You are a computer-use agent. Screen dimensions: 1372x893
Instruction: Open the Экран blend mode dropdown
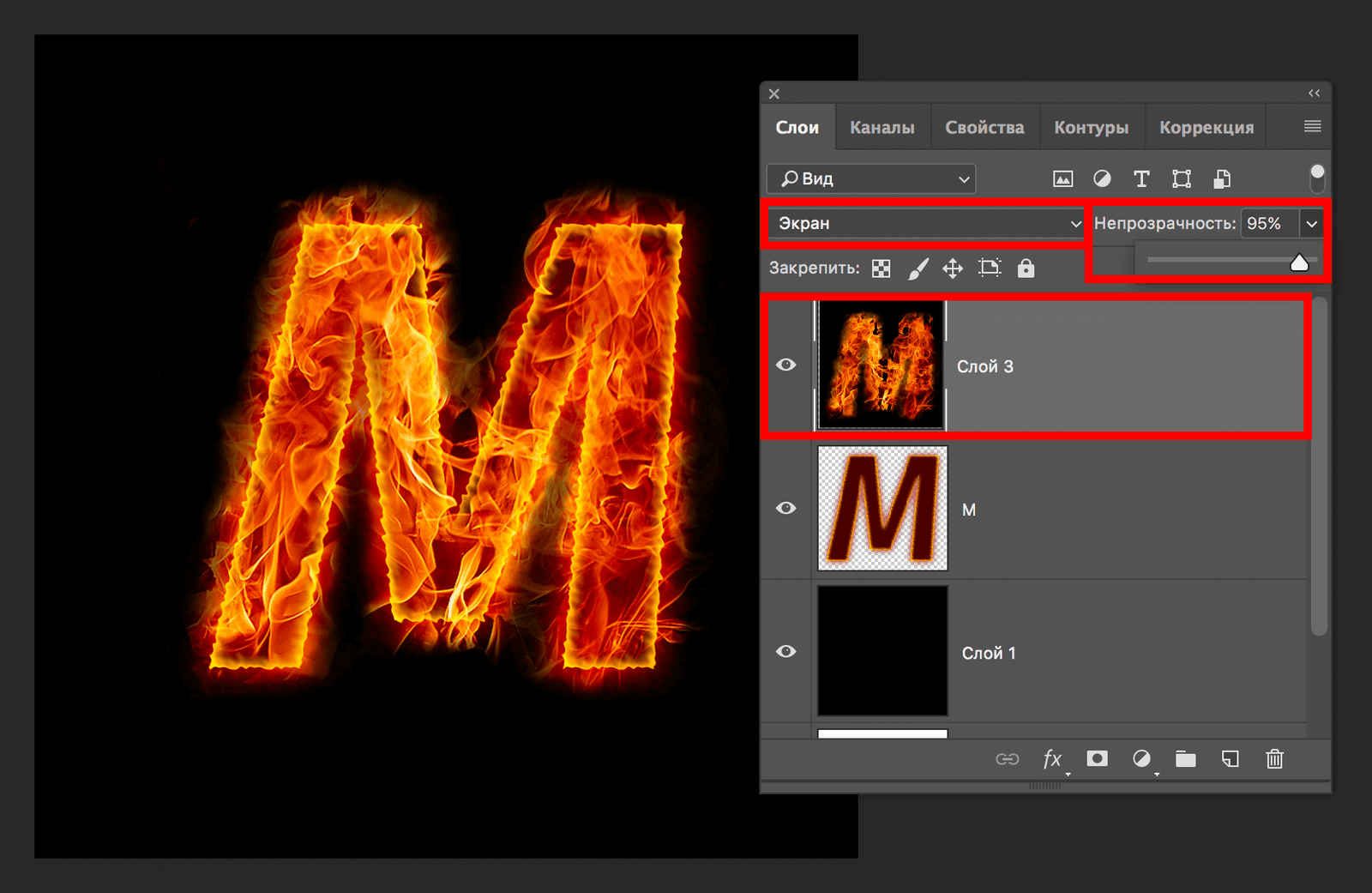pos(926,224)
